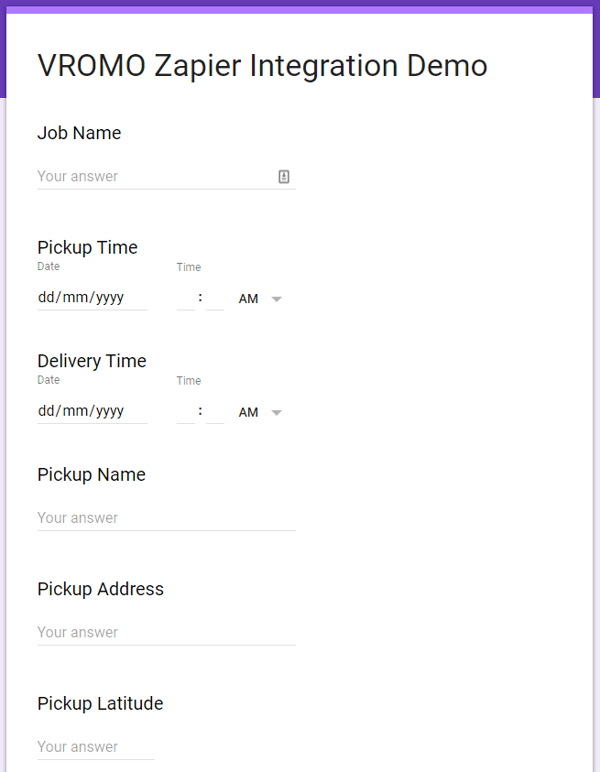
Task: Click the Pickup Time date field
Action: click(91, 298)
